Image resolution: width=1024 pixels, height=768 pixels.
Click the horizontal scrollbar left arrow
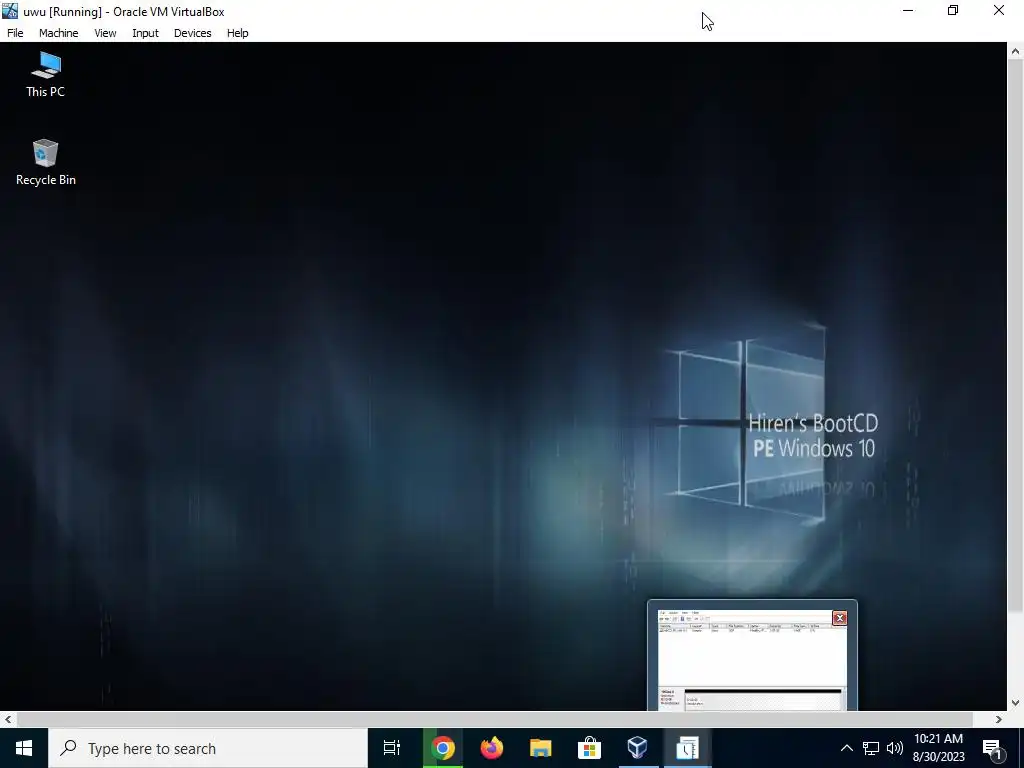(x=8, y=719)
